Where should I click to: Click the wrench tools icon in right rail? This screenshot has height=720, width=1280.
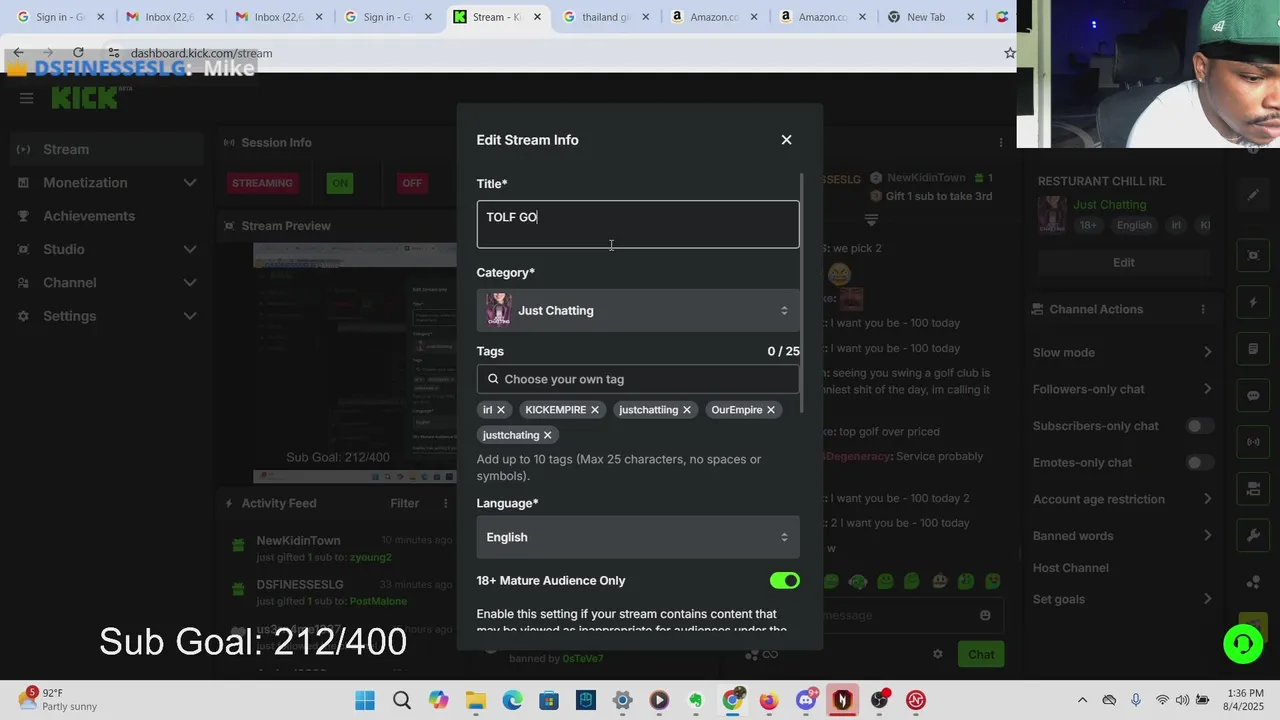(x=1253, y=535)
